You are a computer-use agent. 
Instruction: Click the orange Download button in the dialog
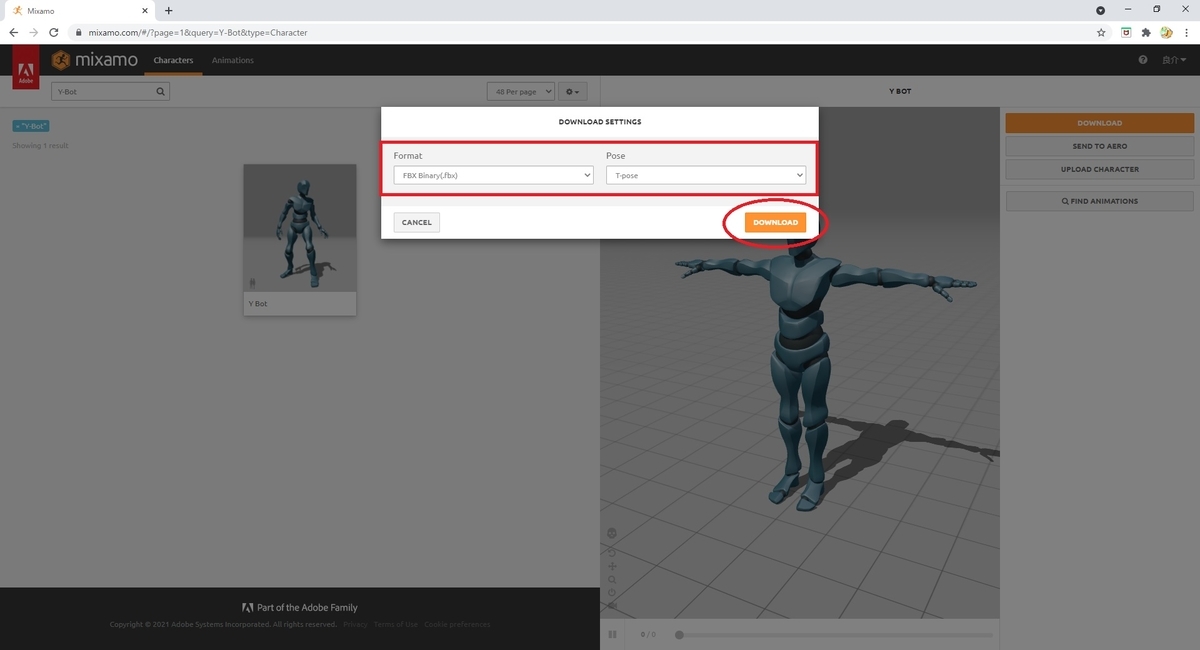click(775, 222)
